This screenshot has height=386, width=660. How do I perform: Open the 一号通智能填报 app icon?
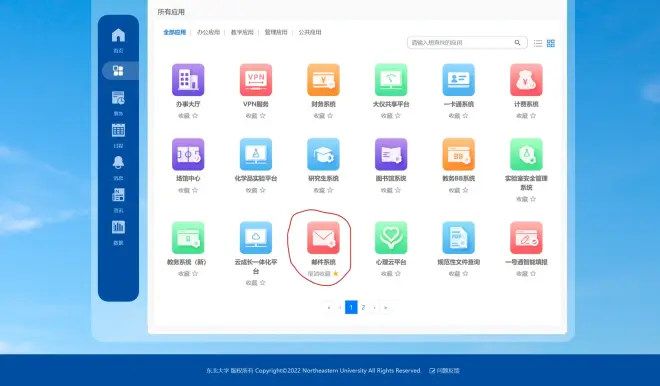(x=526, y=238)
